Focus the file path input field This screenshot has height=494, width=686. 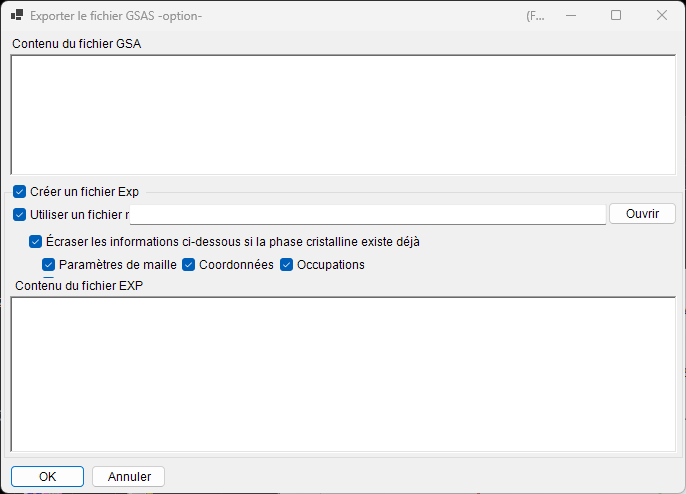pos(368,214)
